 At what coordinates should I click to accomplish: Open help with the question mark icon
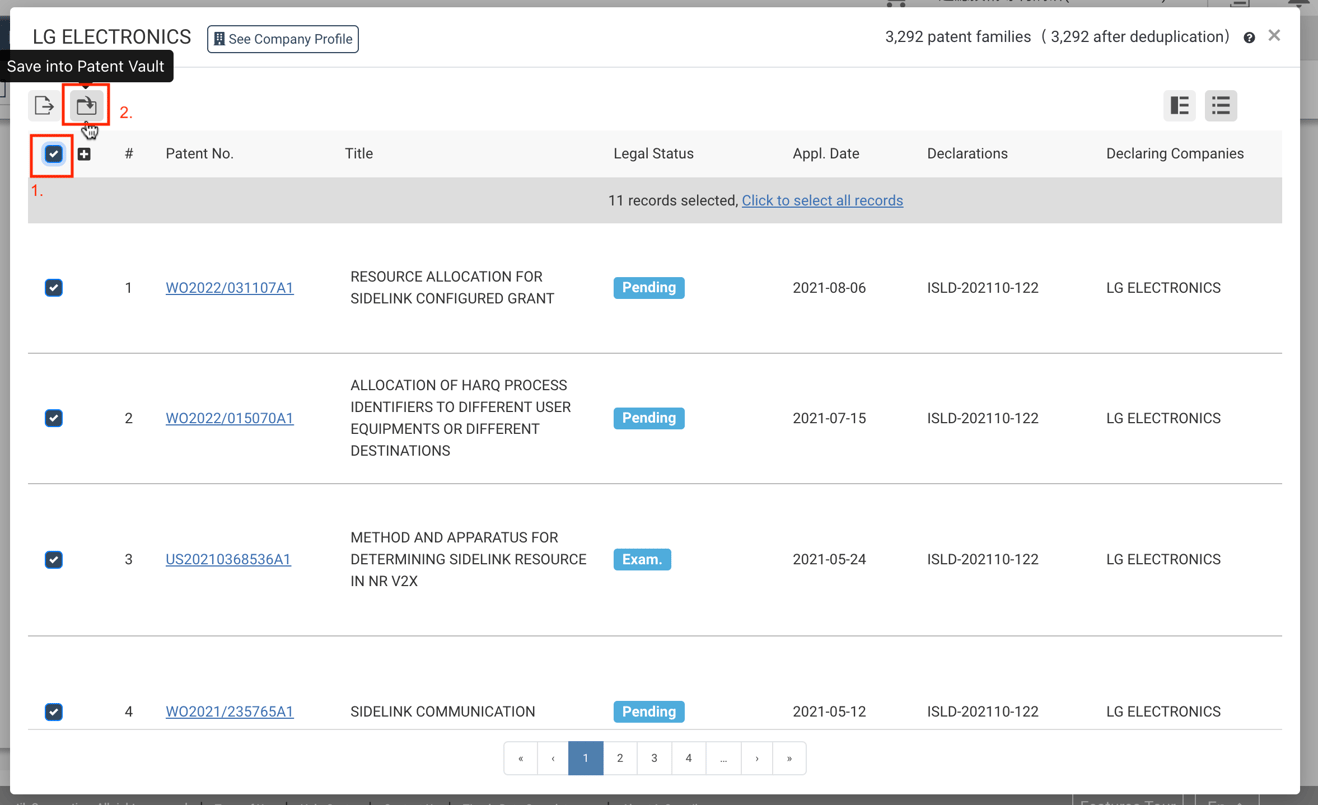[1249, 36]
